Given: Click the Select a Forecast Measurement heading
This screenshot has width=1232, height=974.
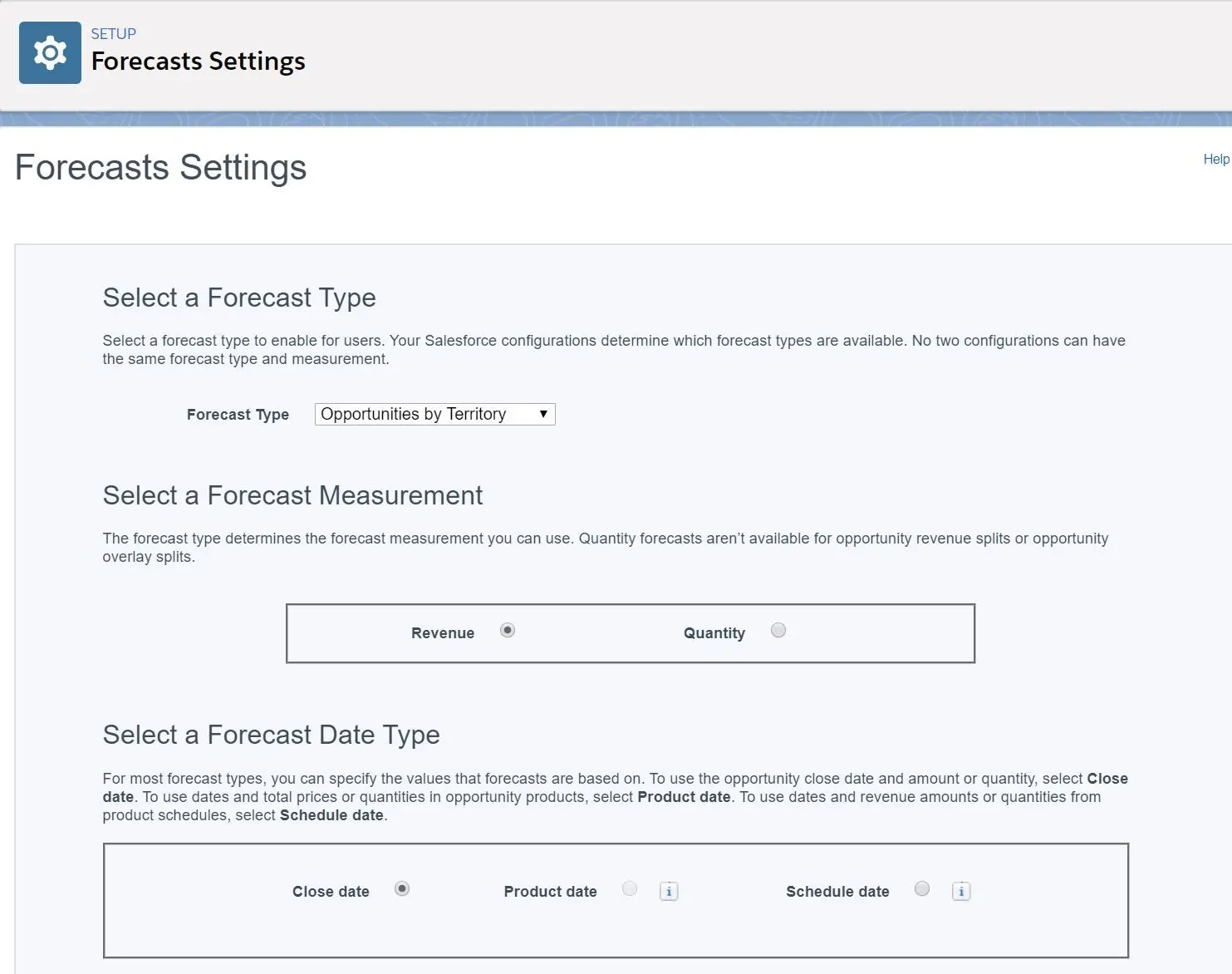Looking at the screenshot, I should pyautogui.click(x=292, y=495).
